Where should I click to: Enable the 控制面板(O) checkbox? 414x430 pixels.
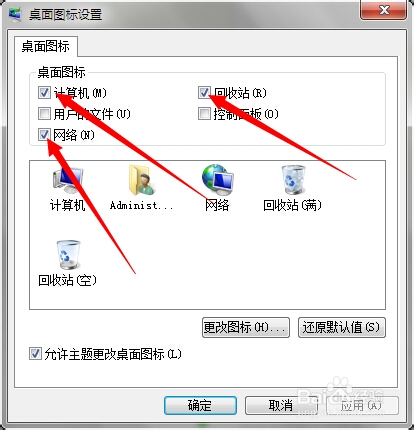tap(204, 114)
